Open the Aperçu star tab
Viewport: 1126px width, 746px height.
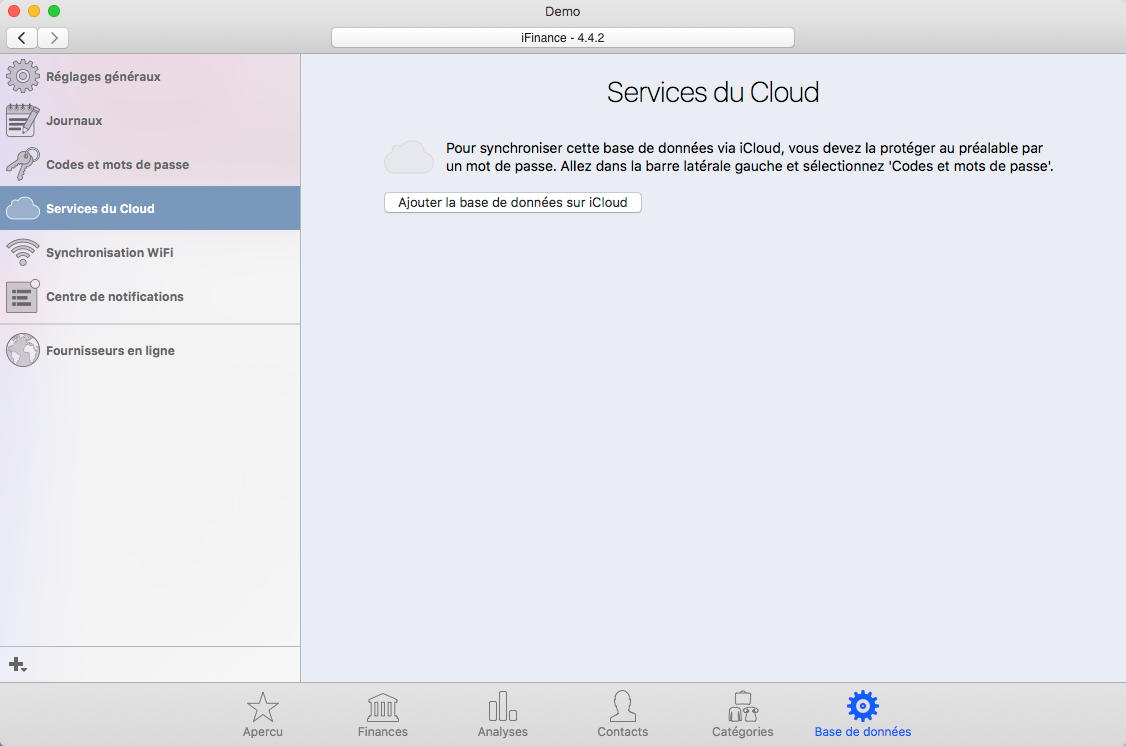263,715
